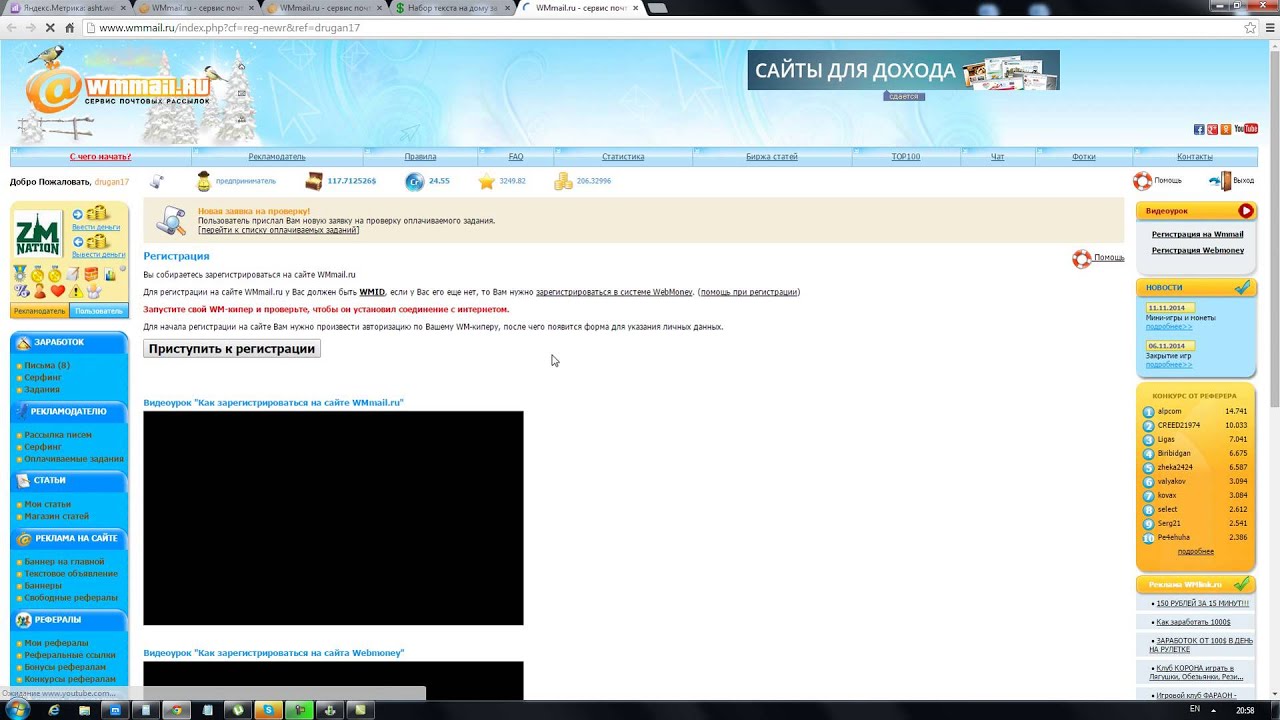Viewport: 1280px width, 720px height.
Task: Open the перейти к списку оплачиваемых заданий link
Action: click(278, 230)
